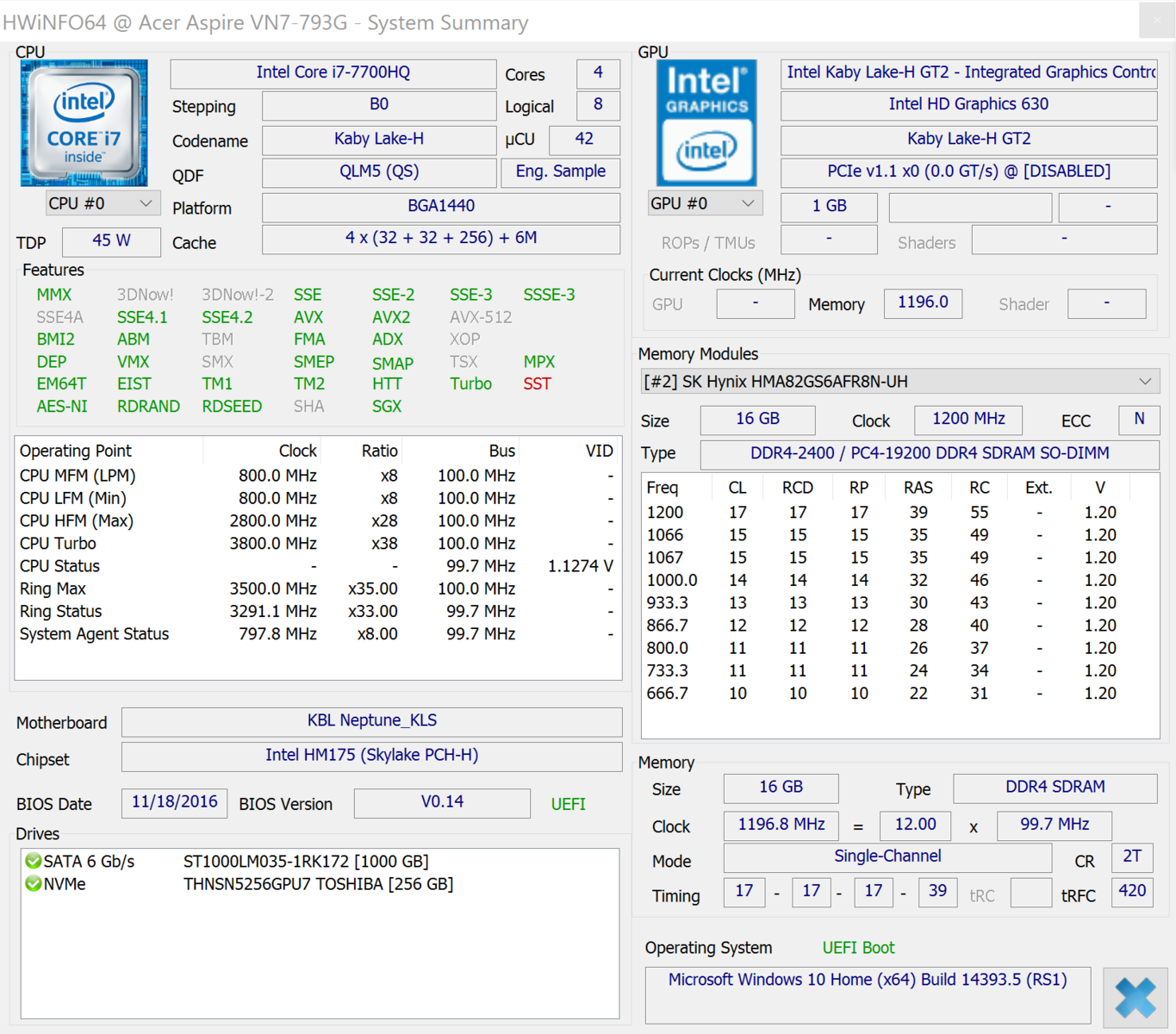
Task: Click the BGA1440 platform field
Action: coord(441,207)
